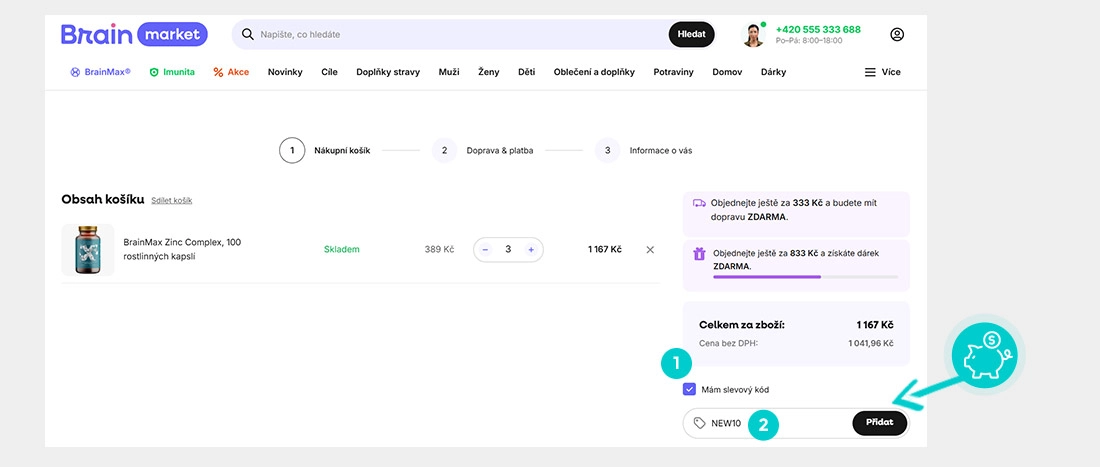
Task: Click the Skladem stock status
Action: (x=342, y=250)
